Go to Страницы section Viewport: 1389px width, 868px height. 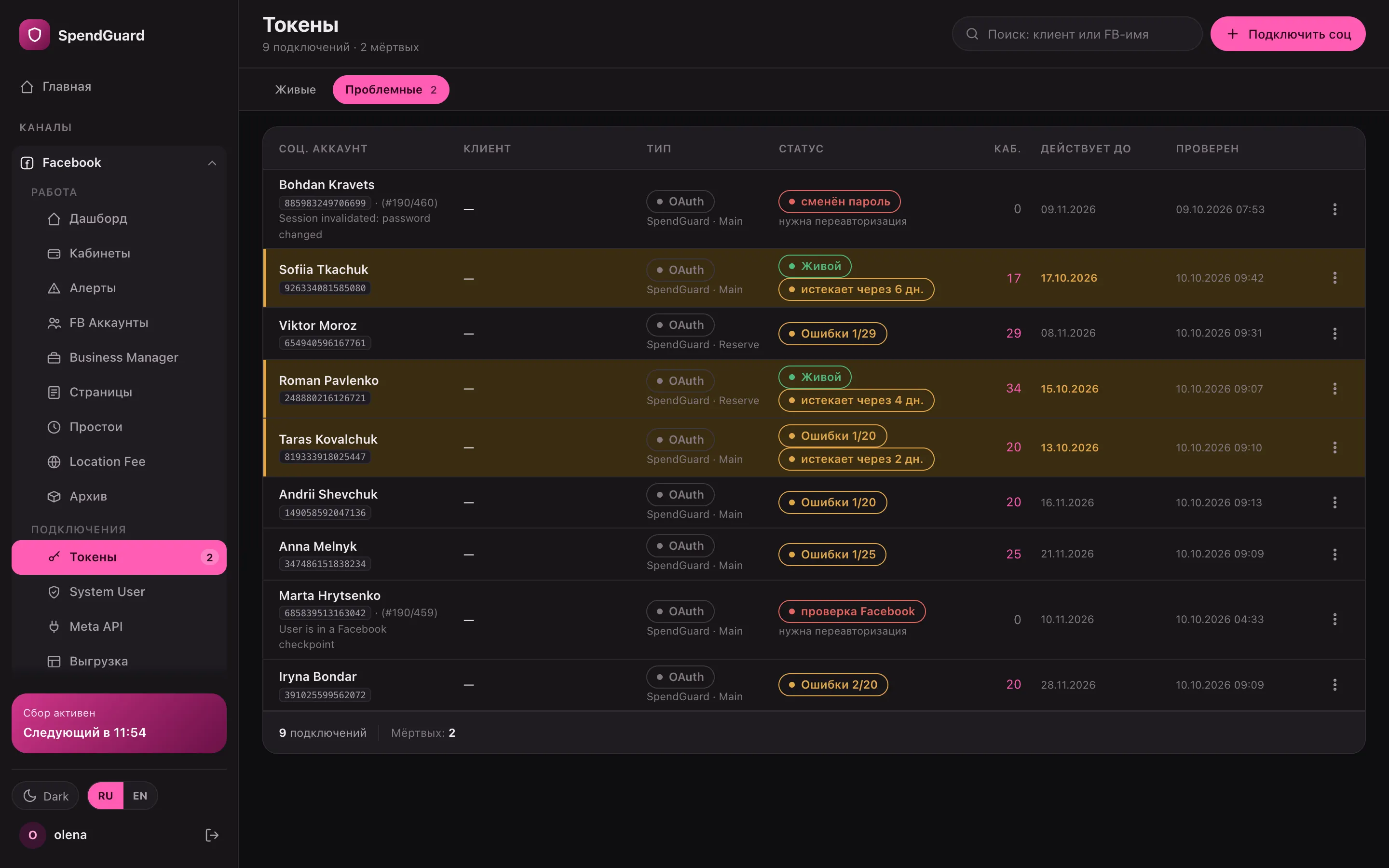(x=119, y=392)
